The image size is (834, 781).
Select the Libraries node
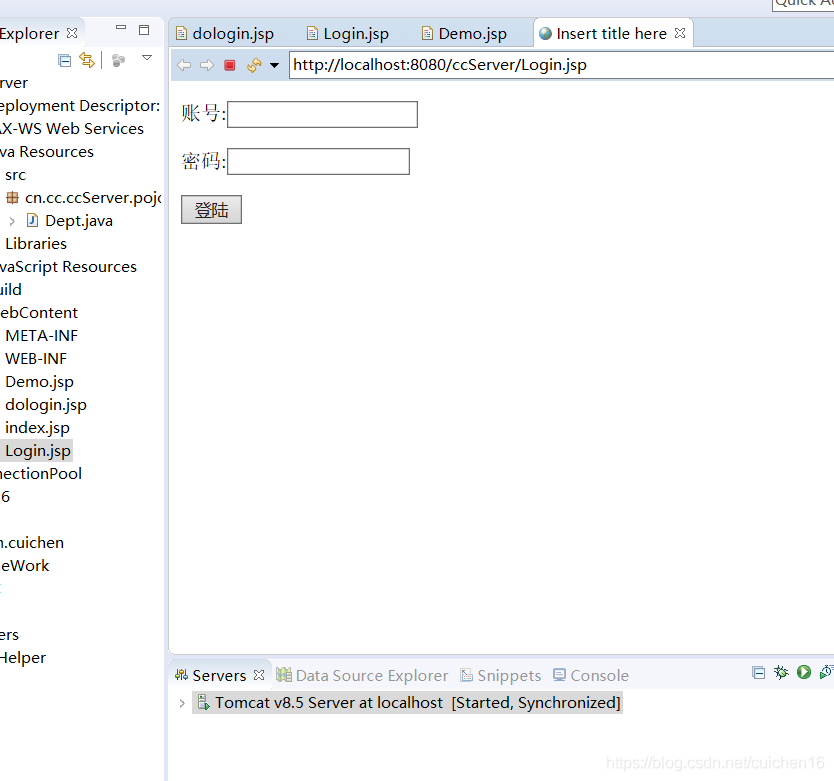tap(36, 244)
